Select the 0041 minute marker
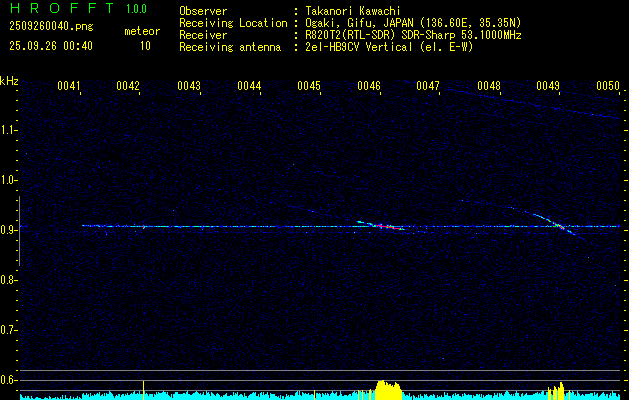Image resolution: width=629 pixels, height=400 pixels. click(x=69, y=86)
